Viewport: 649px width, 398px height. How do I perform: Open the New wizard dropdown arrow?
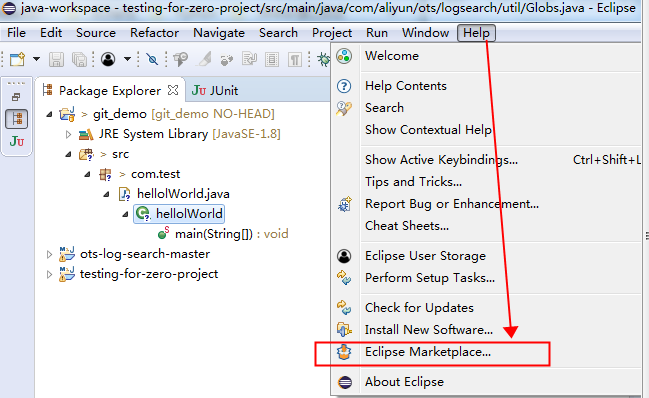pos(36,59)
